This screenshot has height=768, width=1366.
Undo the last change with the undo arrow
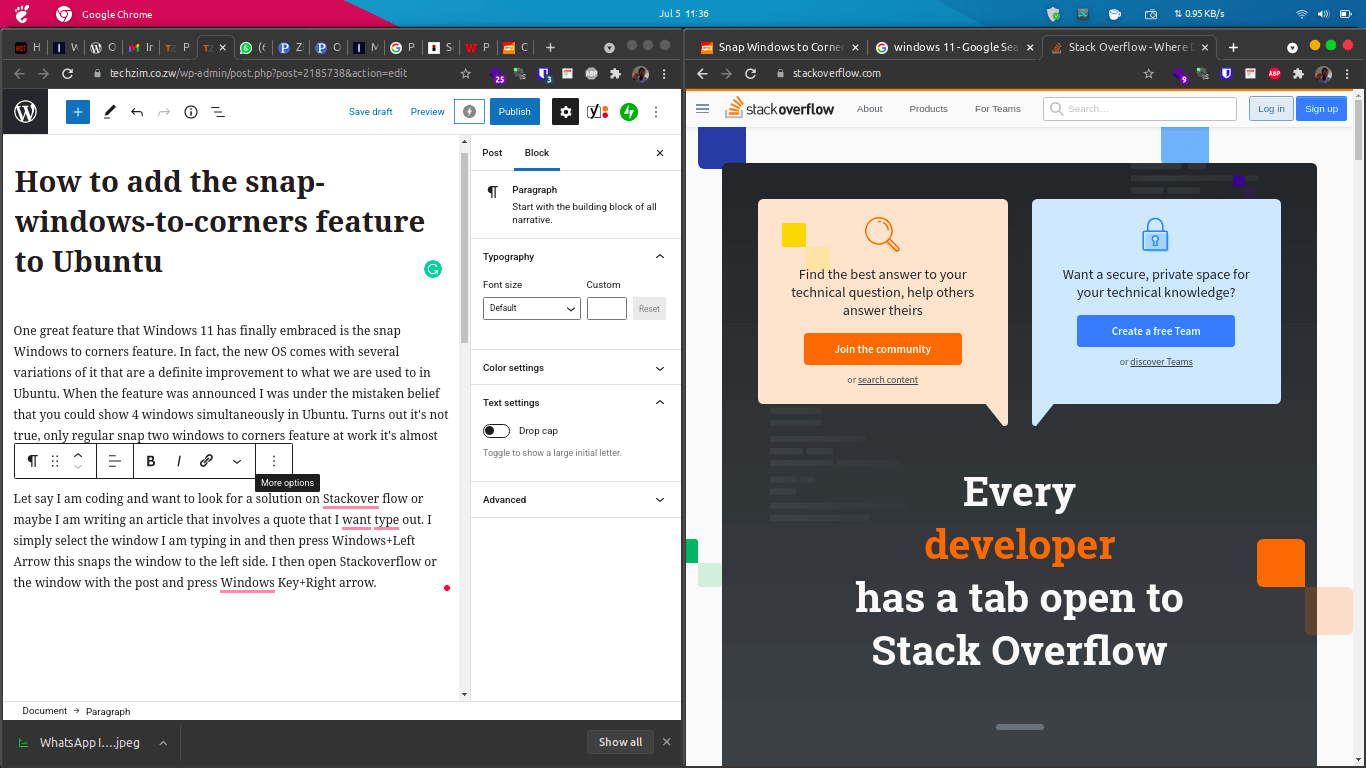coord(137,111)
